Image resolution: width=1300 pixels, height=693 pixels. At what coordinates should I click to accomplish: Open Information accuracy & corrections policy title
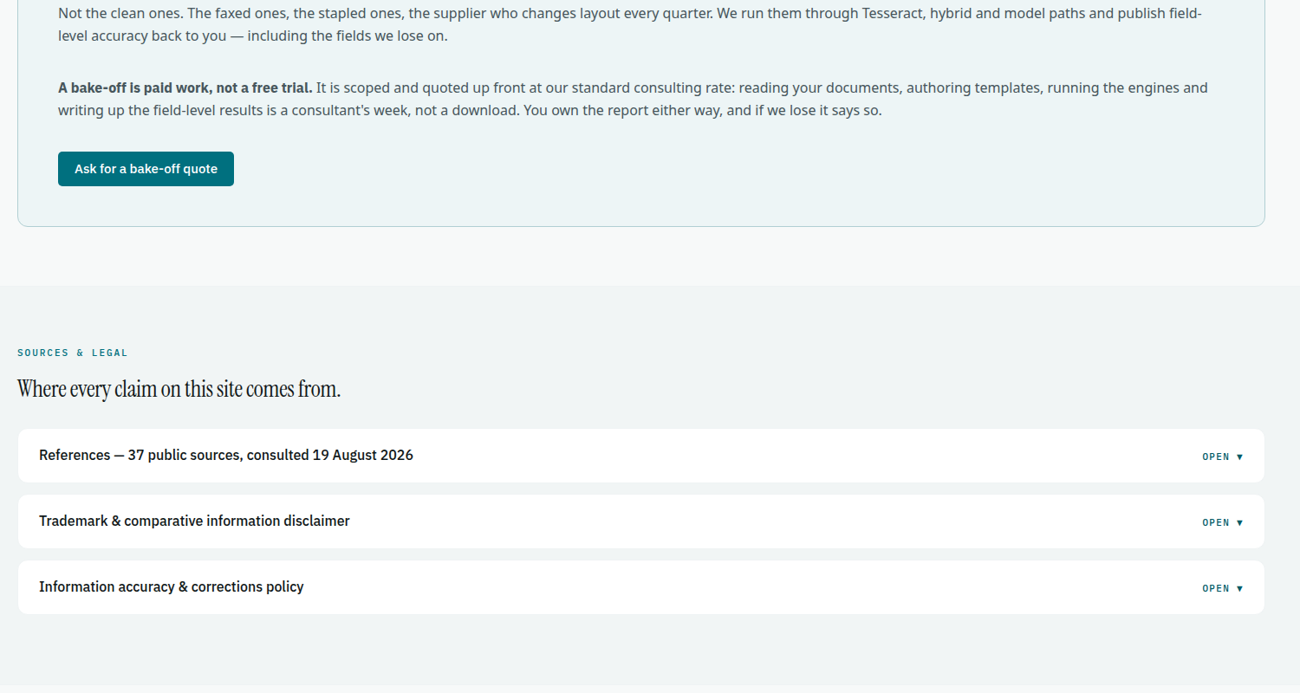171,587
